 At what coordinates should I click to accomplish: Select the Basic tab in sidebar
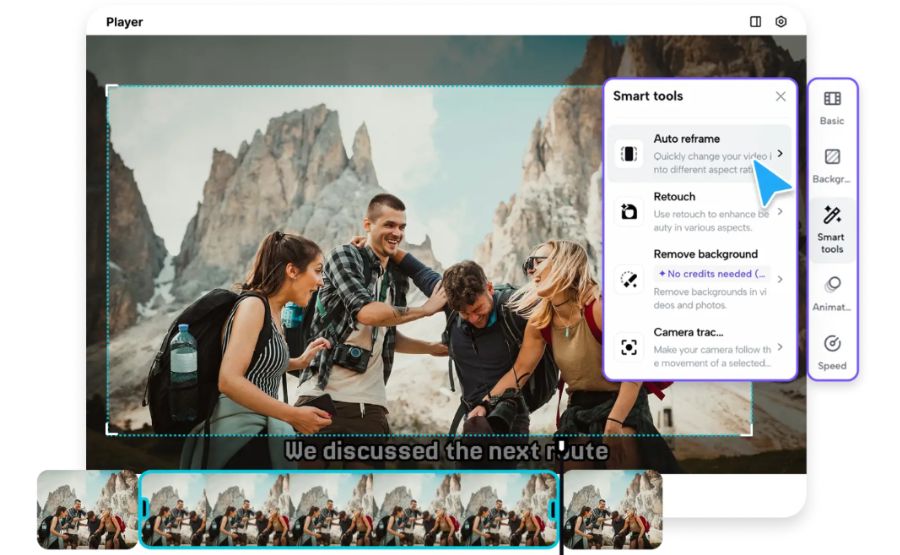[x=832, y=108]
